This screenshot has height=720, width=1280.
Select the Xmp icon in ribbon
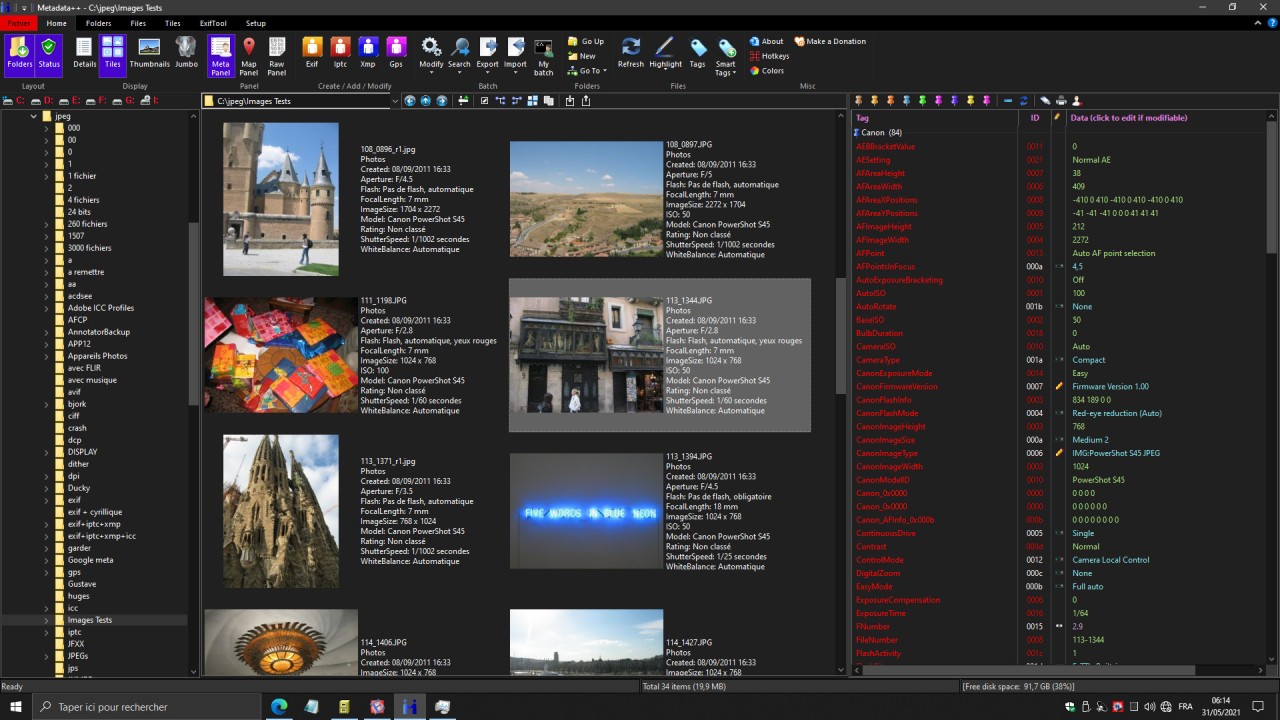coord(368,53)
